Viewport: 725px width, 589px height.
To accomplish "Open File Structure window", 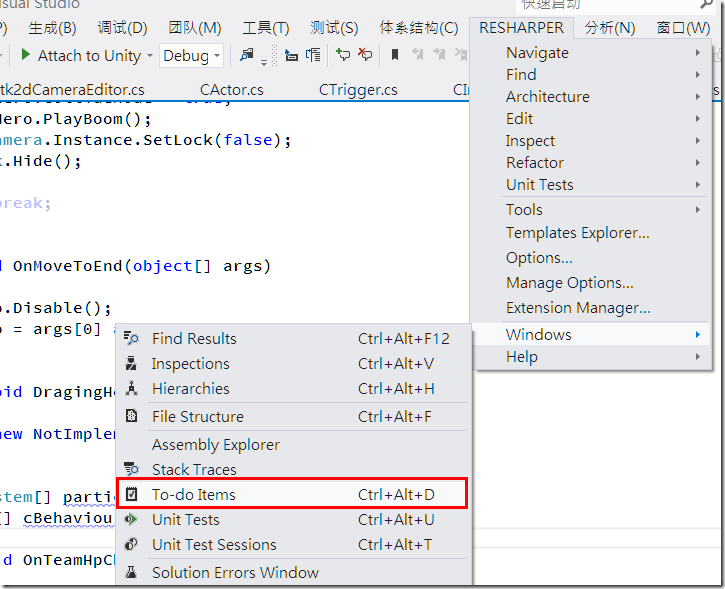I will (293, 417).
